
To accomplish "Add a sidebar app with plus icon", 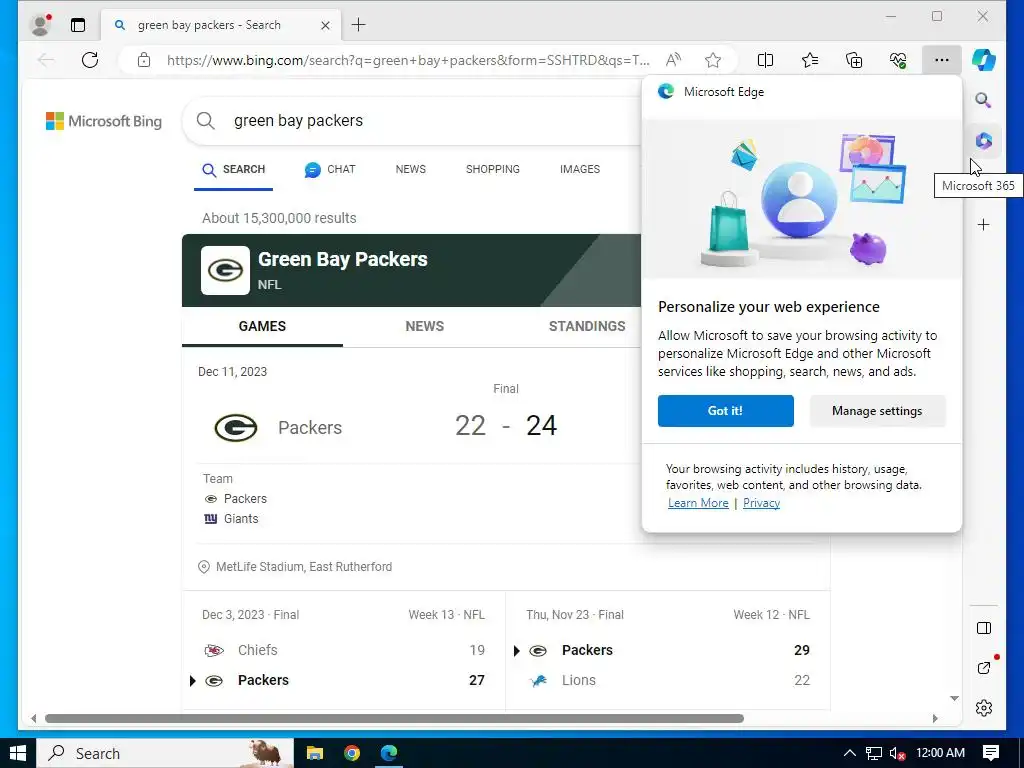I will click(984, 225).
